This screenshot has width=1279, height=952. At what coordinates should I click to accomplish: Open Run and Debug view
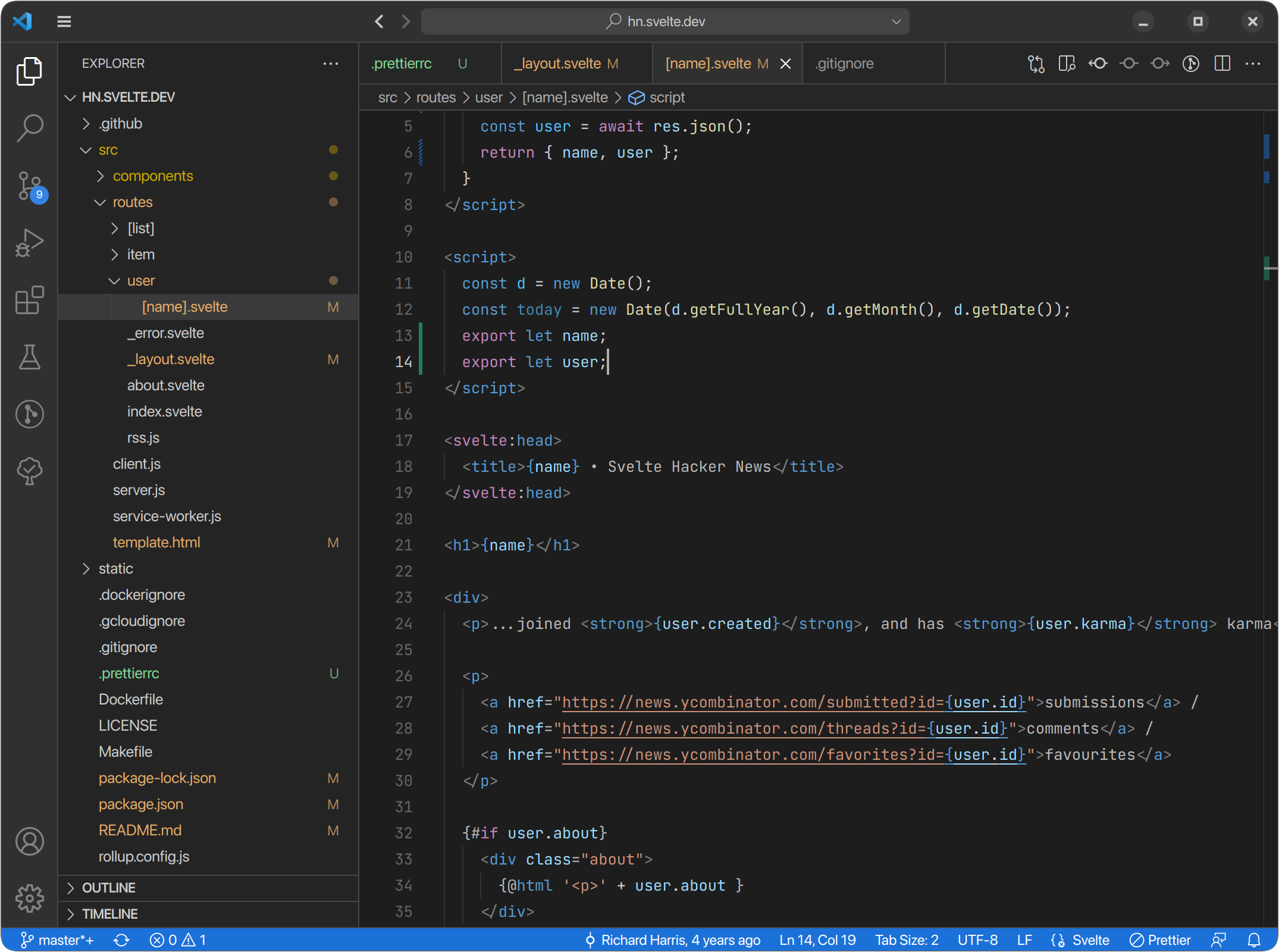(x=29, y=243)
